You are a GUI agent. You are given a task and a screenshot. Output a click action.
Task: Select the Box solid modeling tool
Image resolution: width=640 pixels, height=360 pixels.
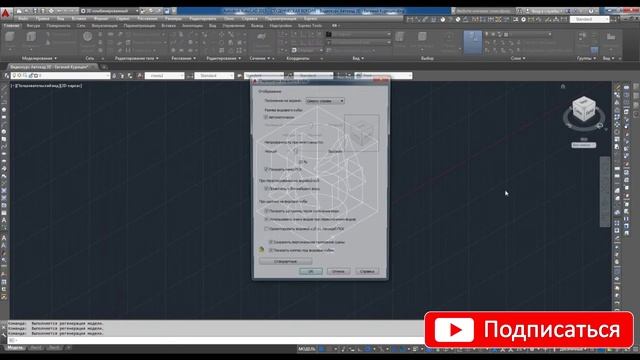tap(10, 38)
